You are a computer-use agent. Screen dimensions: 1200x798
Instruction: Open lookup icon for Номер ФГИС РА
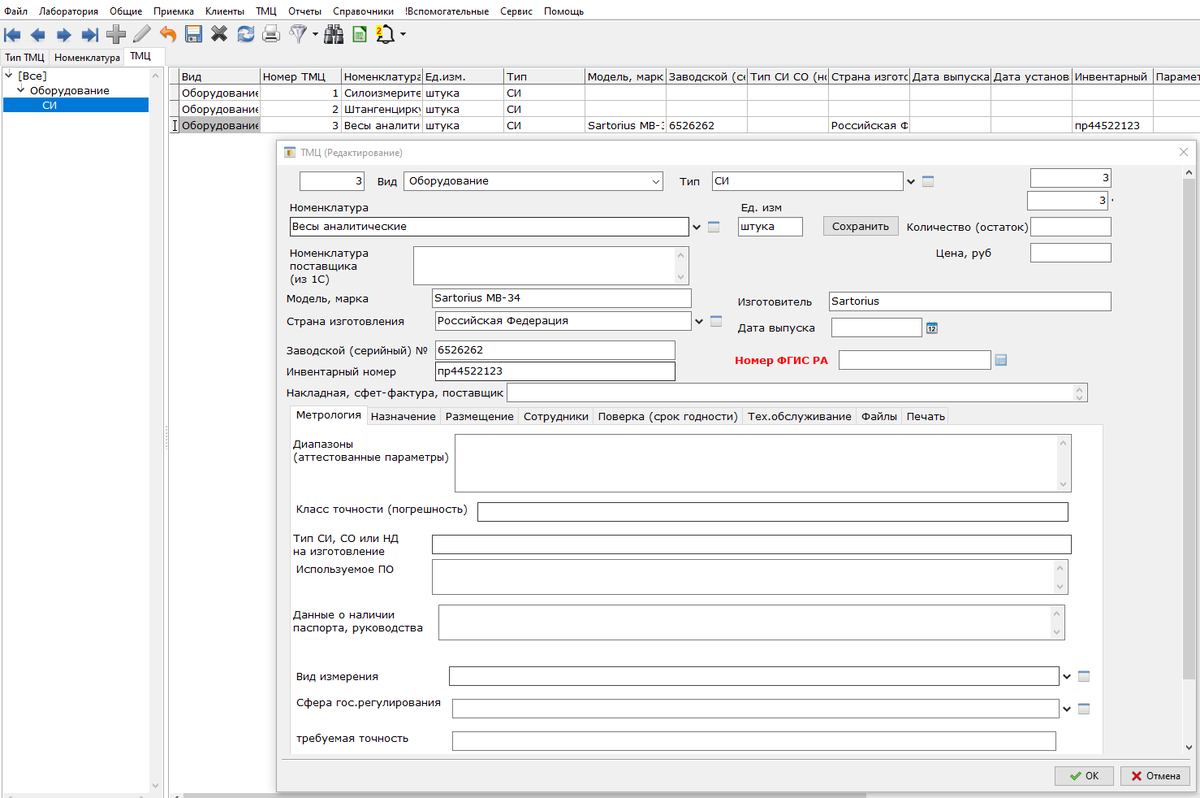coord(1001,360)
